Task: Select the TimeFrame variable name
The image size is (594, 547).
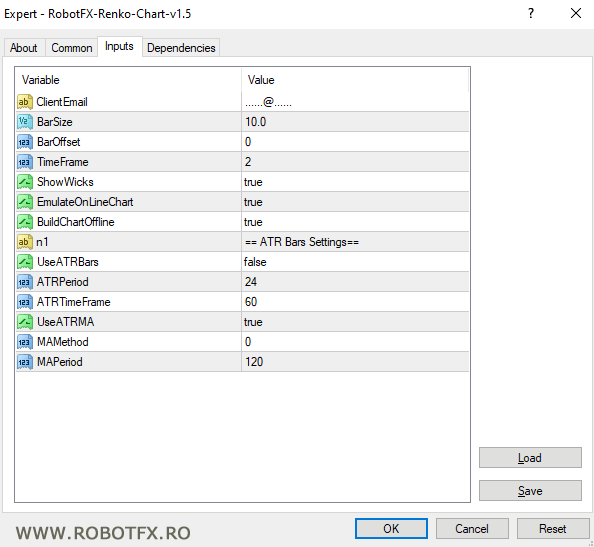Action: pyautogui.click(x=63, y=162)
